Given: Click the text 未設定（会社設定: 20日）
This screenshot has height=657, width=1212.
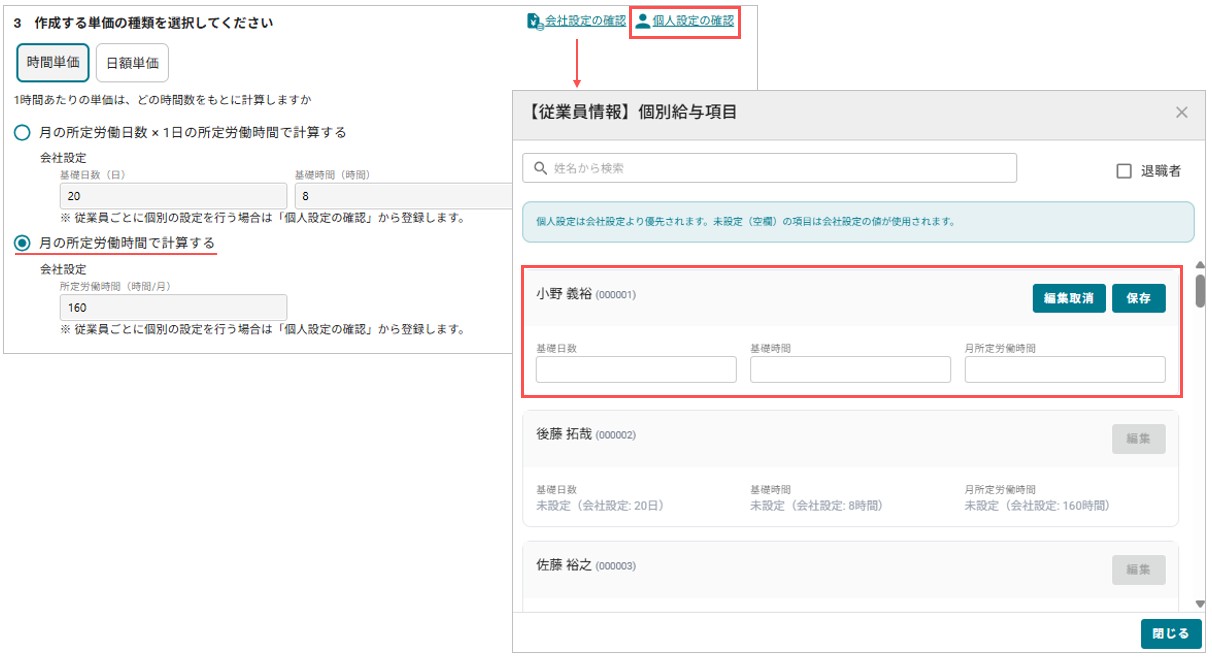Looking at the screenshot, I should point(600,506).
